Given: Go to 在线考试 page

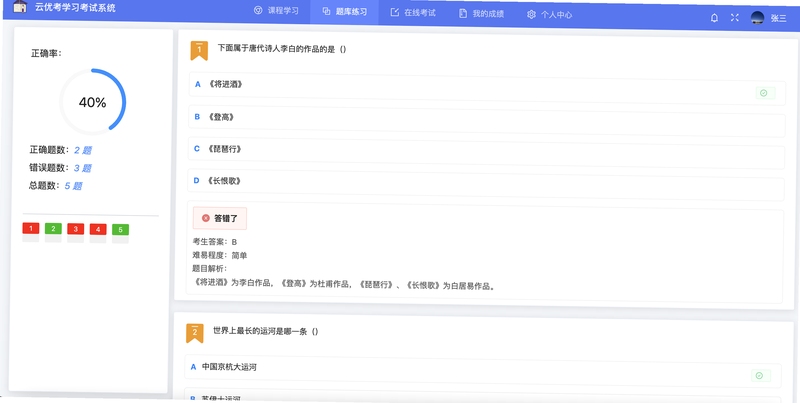Looking at the screenshot, I should pos(413,13).
